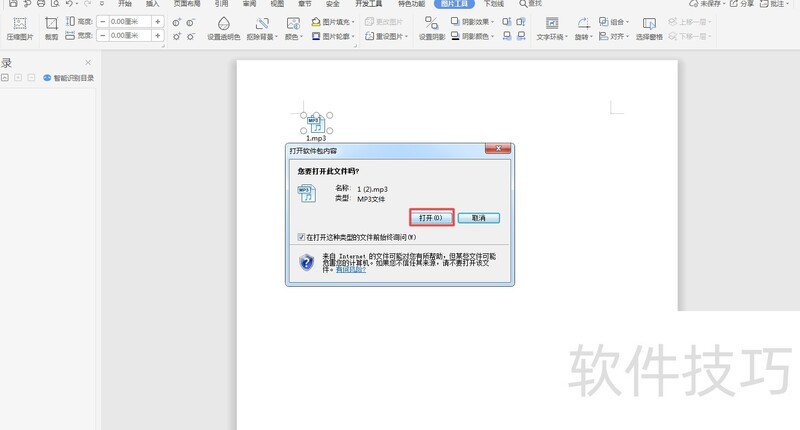Close the 打开软件包内容 dialog
The width and height of the screenshot is (800, 430).
coord(498,148)
